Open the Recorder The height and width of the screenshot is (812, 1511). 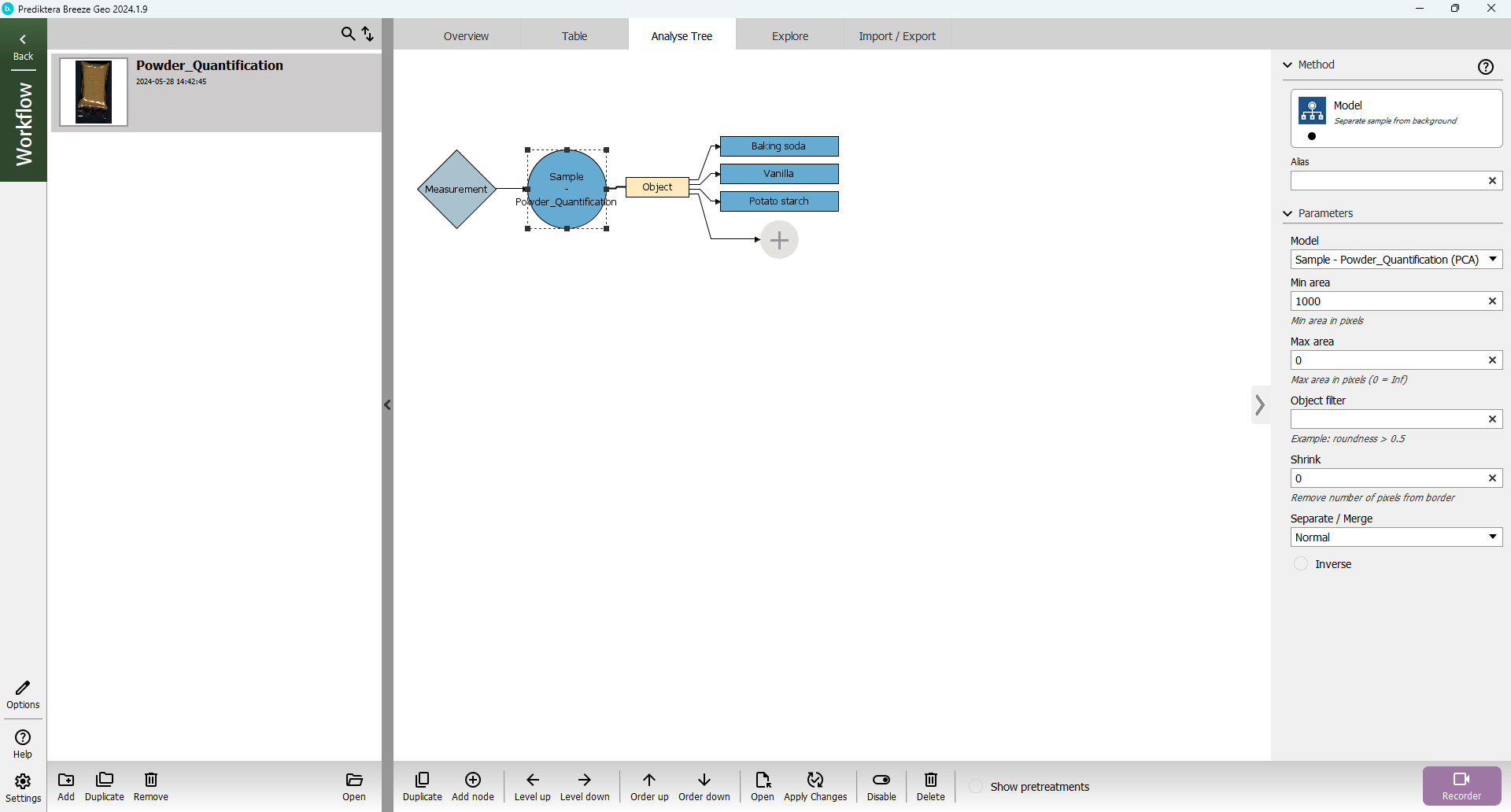[1461, 785]
